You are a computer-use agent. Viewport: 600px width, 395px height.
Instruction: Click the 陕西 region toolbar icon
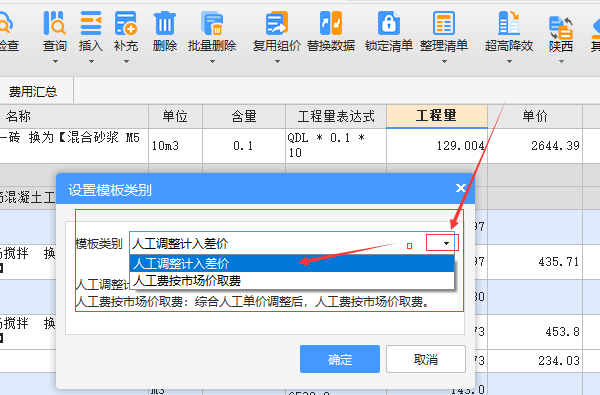[561, 27]
